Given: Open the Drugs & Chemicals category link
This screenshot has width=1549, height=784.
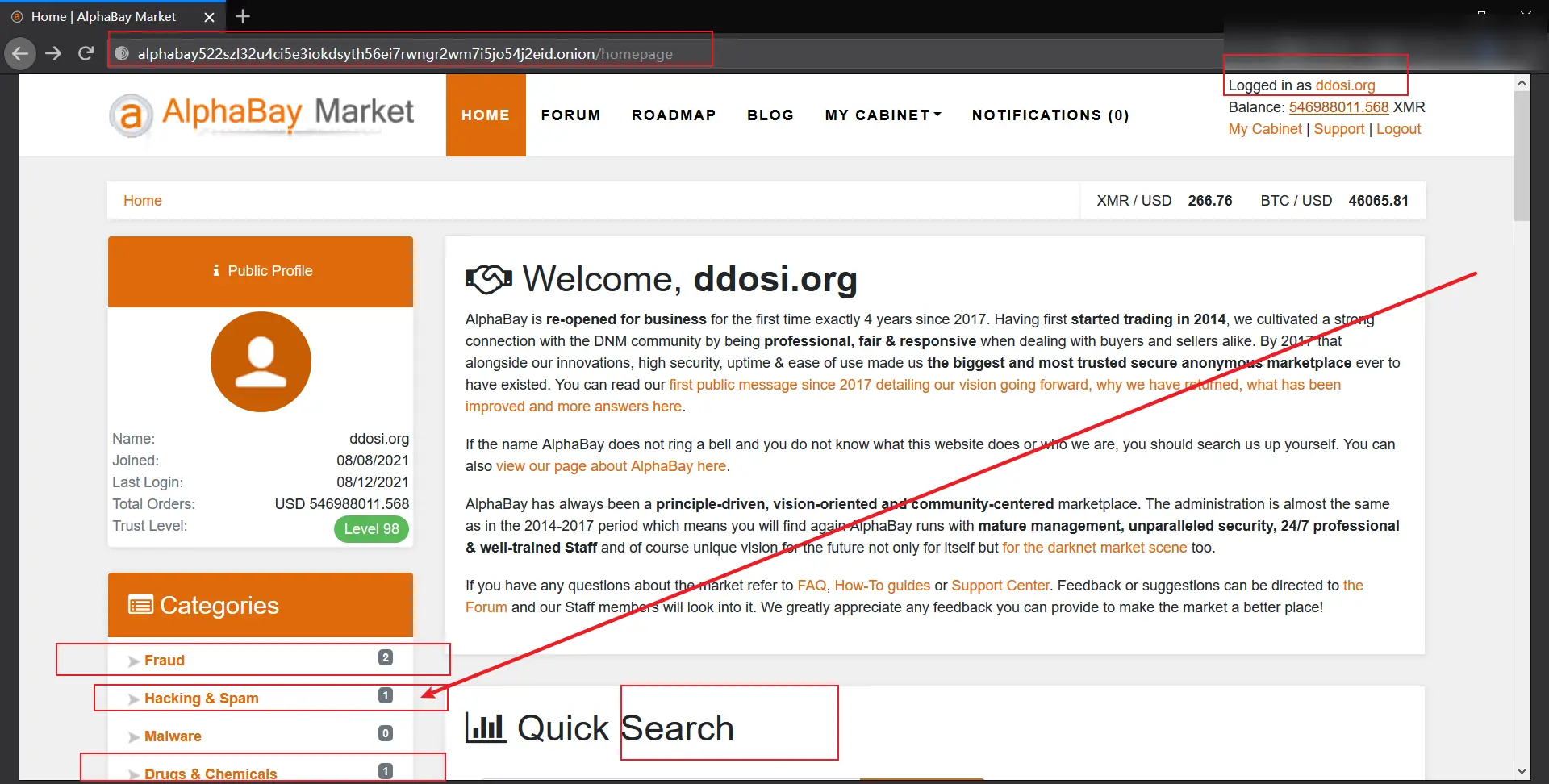Looking at the screenshot, I should [211, 774].
